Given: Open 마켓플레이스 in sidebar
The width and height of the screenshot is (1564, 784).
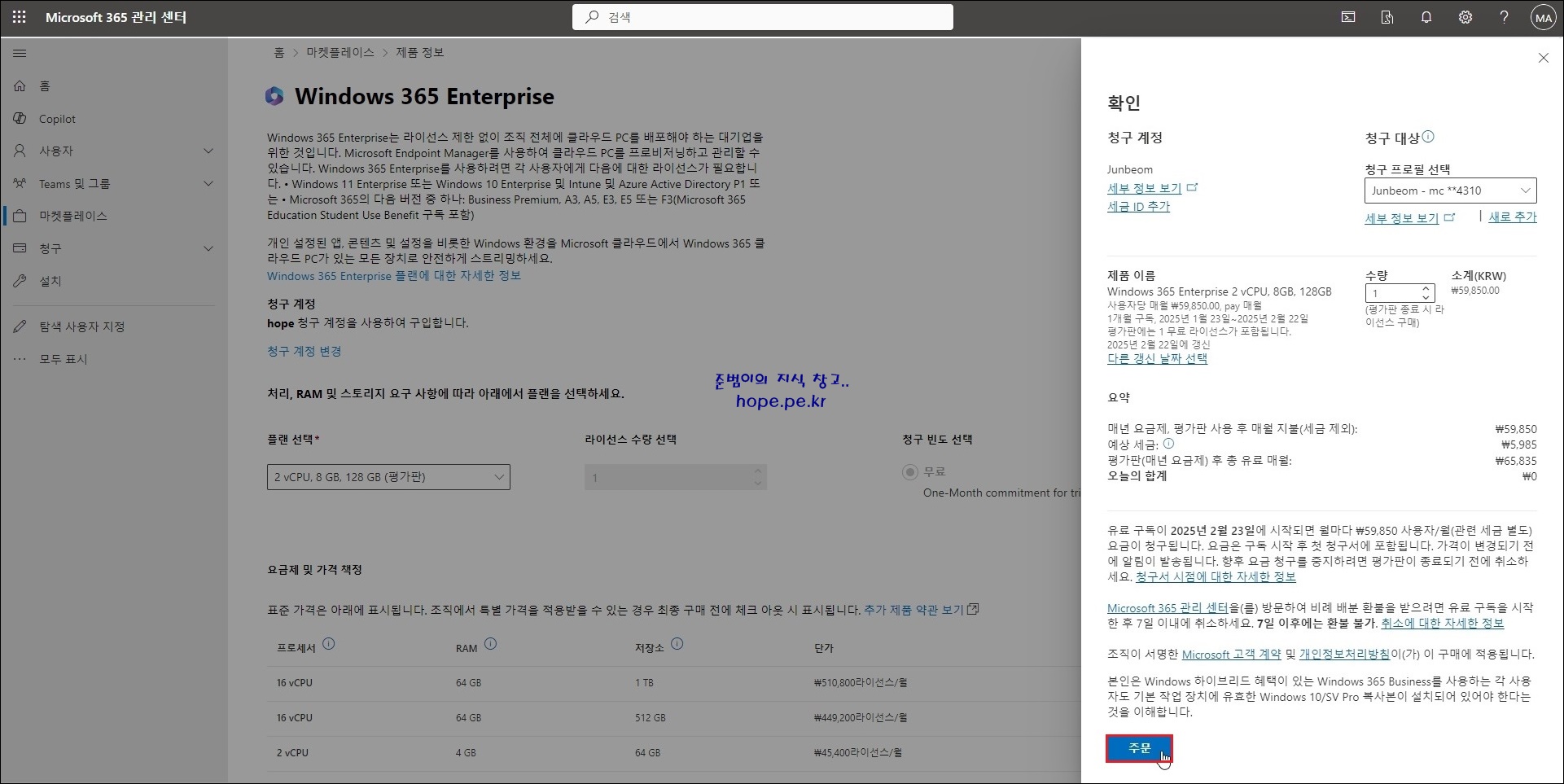Looking at the screenshot, I should 114,216.
